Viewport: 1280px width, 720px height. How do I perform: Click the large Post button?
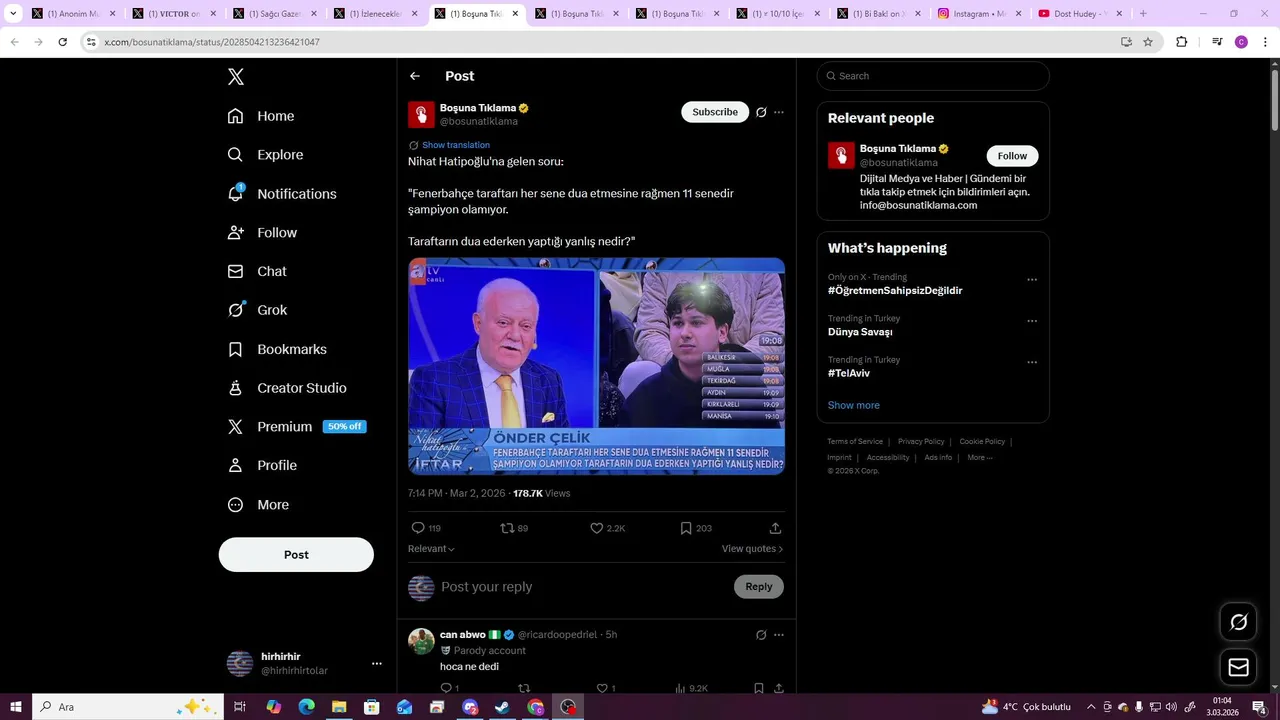pos(296,555)
